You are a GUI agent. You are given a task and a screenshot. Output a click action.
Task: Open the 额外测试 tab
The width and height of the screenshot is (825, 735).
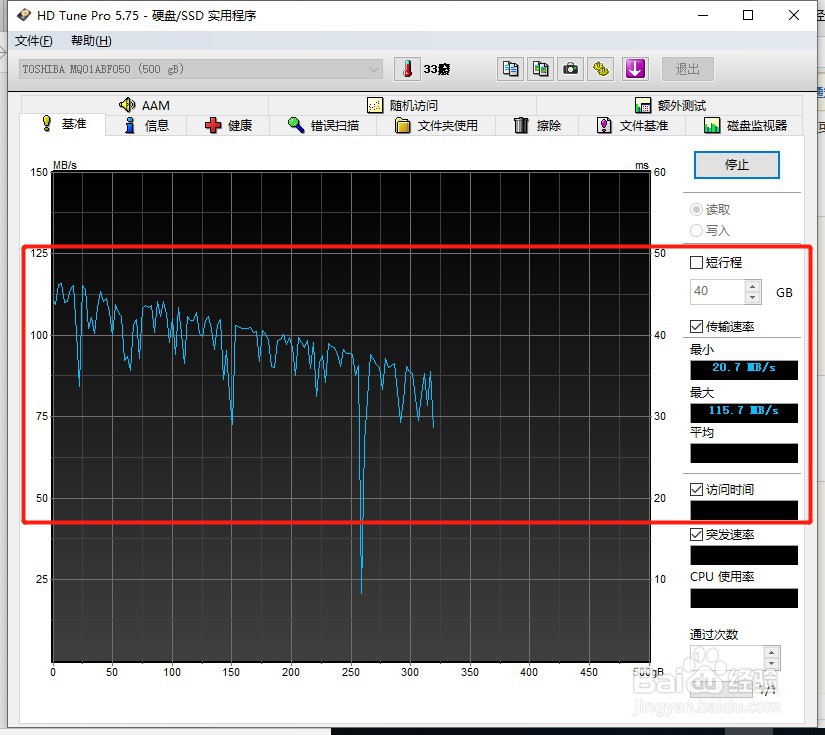[670, 105]
